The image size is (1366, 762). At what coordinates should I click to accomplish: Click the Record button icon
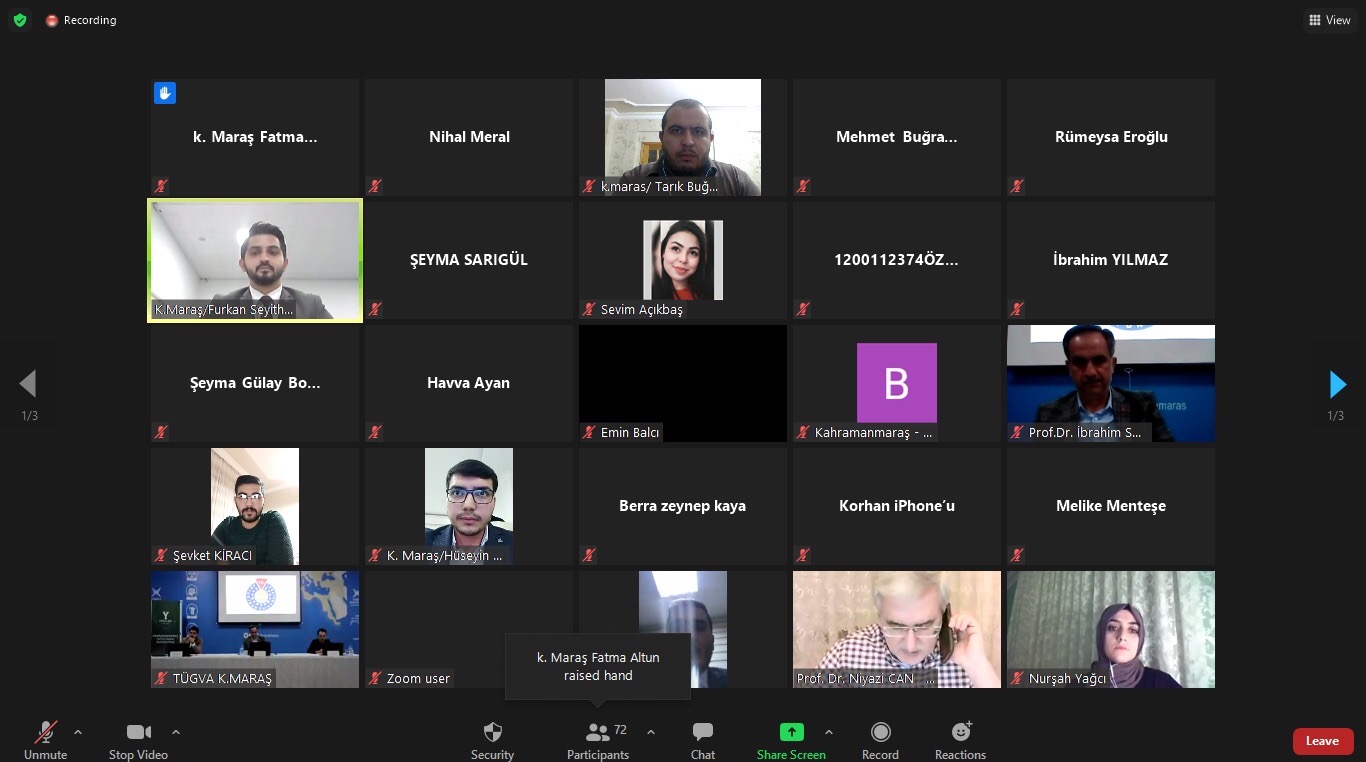[880, 733]
